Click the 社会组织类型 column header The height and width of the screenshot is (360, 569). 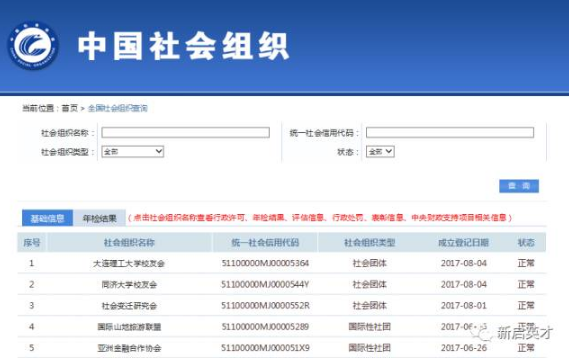click(x=369, y=242)
